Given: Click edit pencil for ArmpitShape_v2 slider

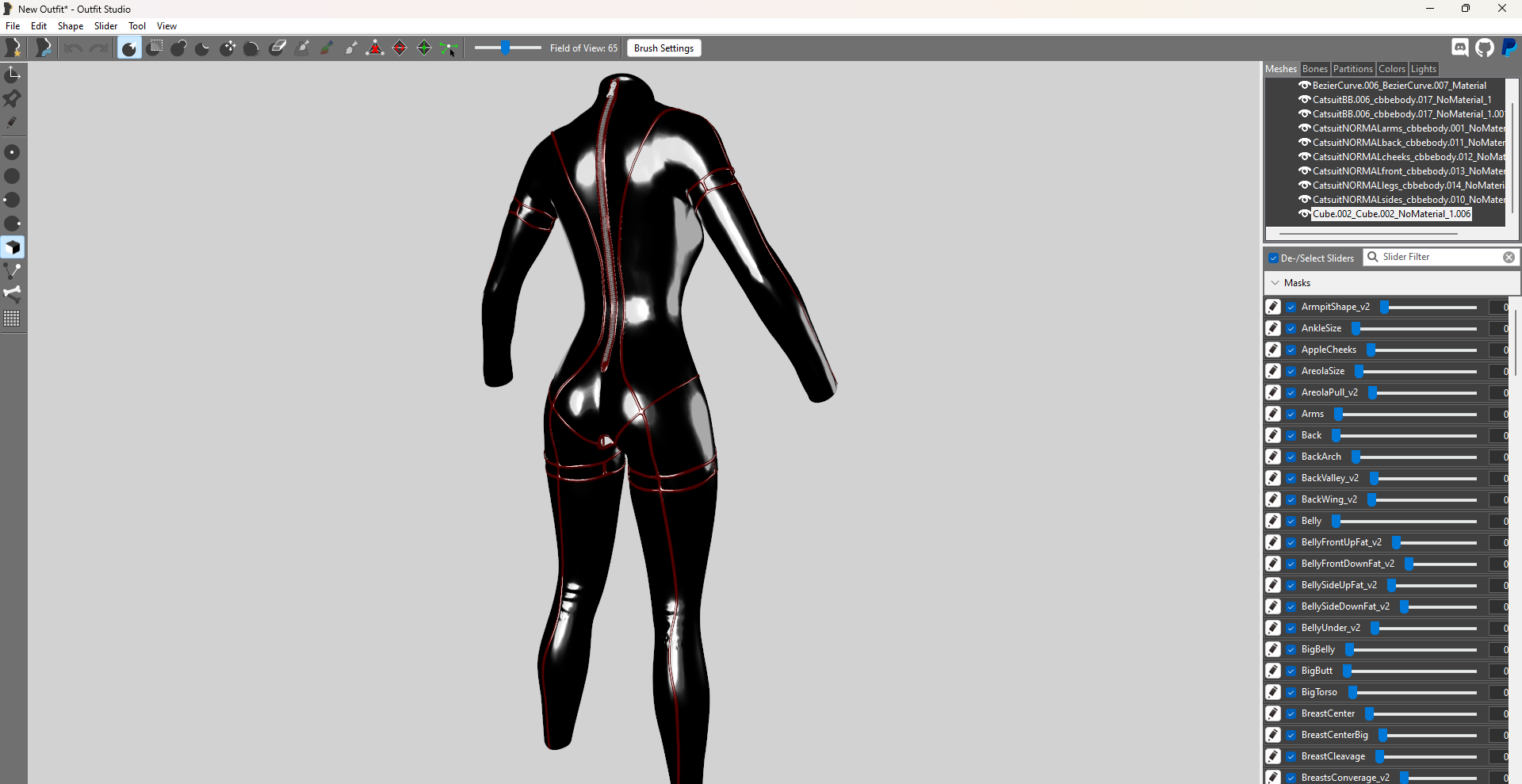Looking at the screenshot, I should [x=1273, y=307].
